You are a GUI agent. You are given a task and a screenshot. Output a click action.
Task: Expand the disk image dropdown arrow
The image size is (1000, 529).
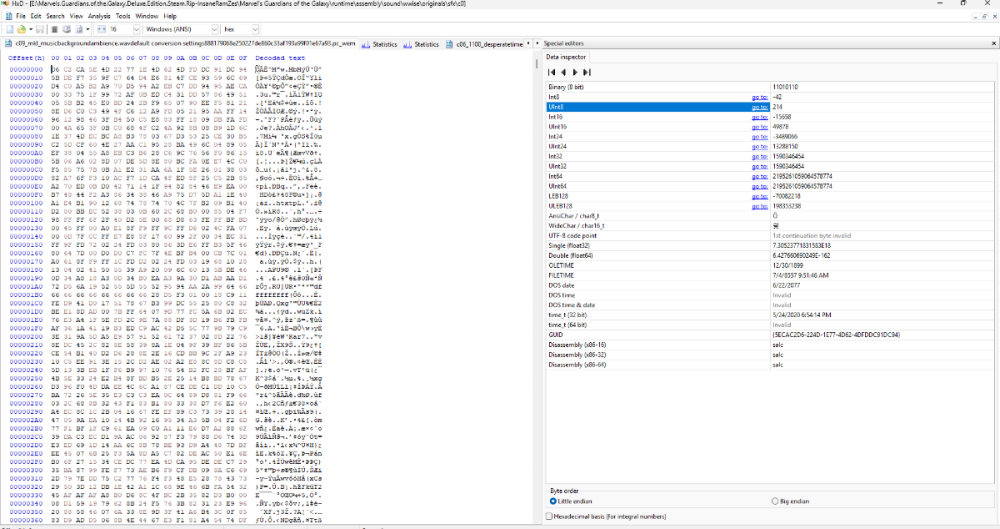pyautogui.click(x=87, y=29)
